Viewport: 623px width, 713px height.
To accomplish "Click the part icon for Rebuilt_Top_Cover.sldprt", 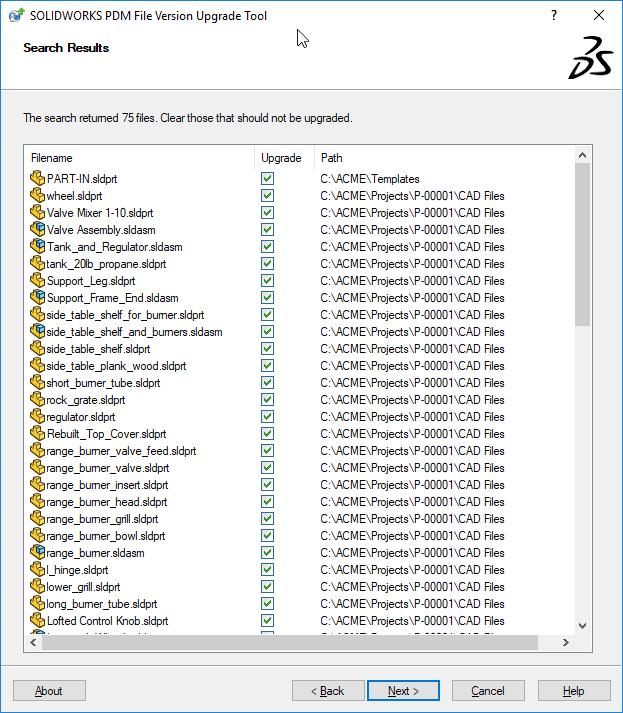I will [37, 433].
